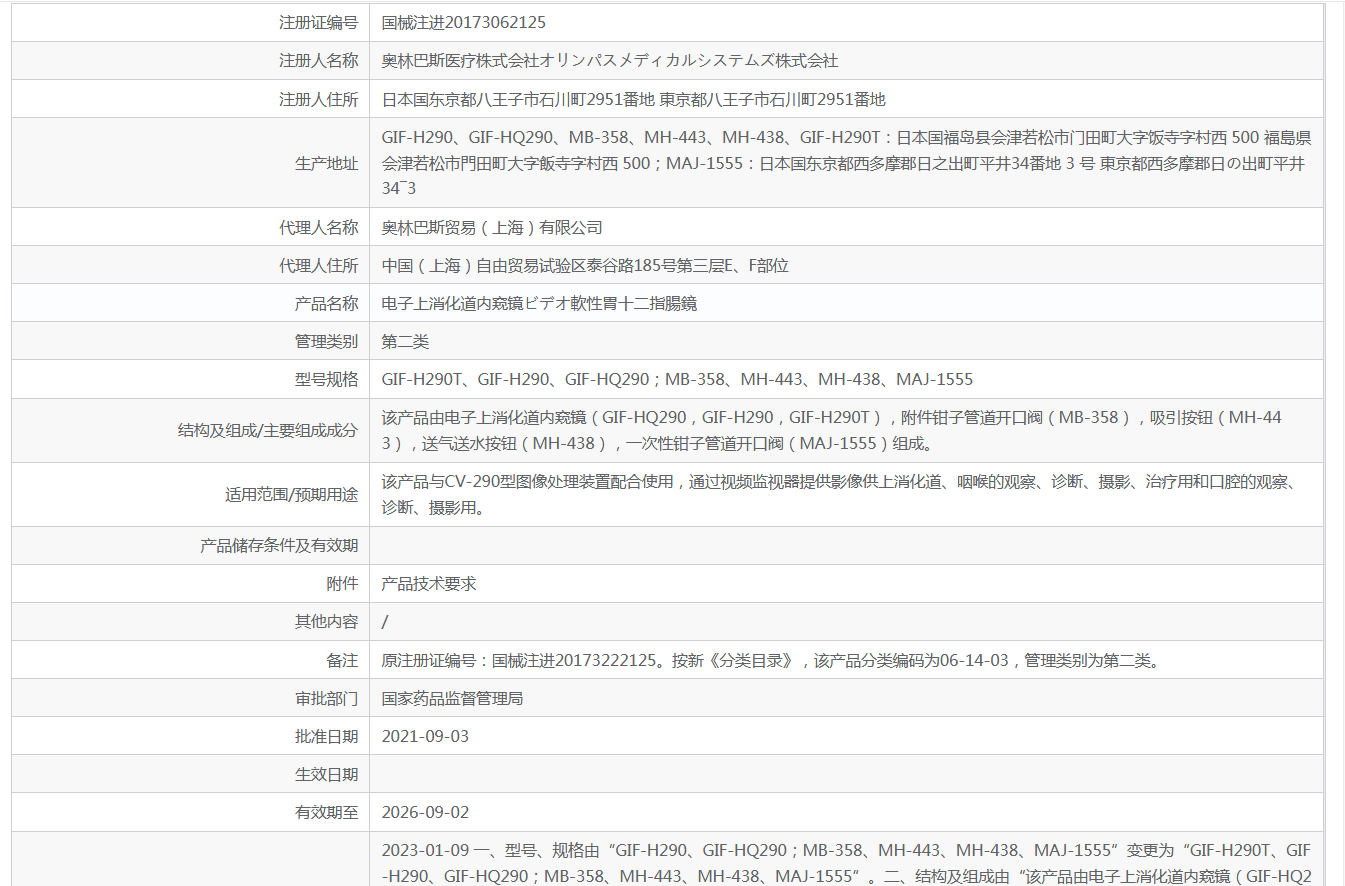Click the label "产品储存条件及有效期"

point(279,545)
